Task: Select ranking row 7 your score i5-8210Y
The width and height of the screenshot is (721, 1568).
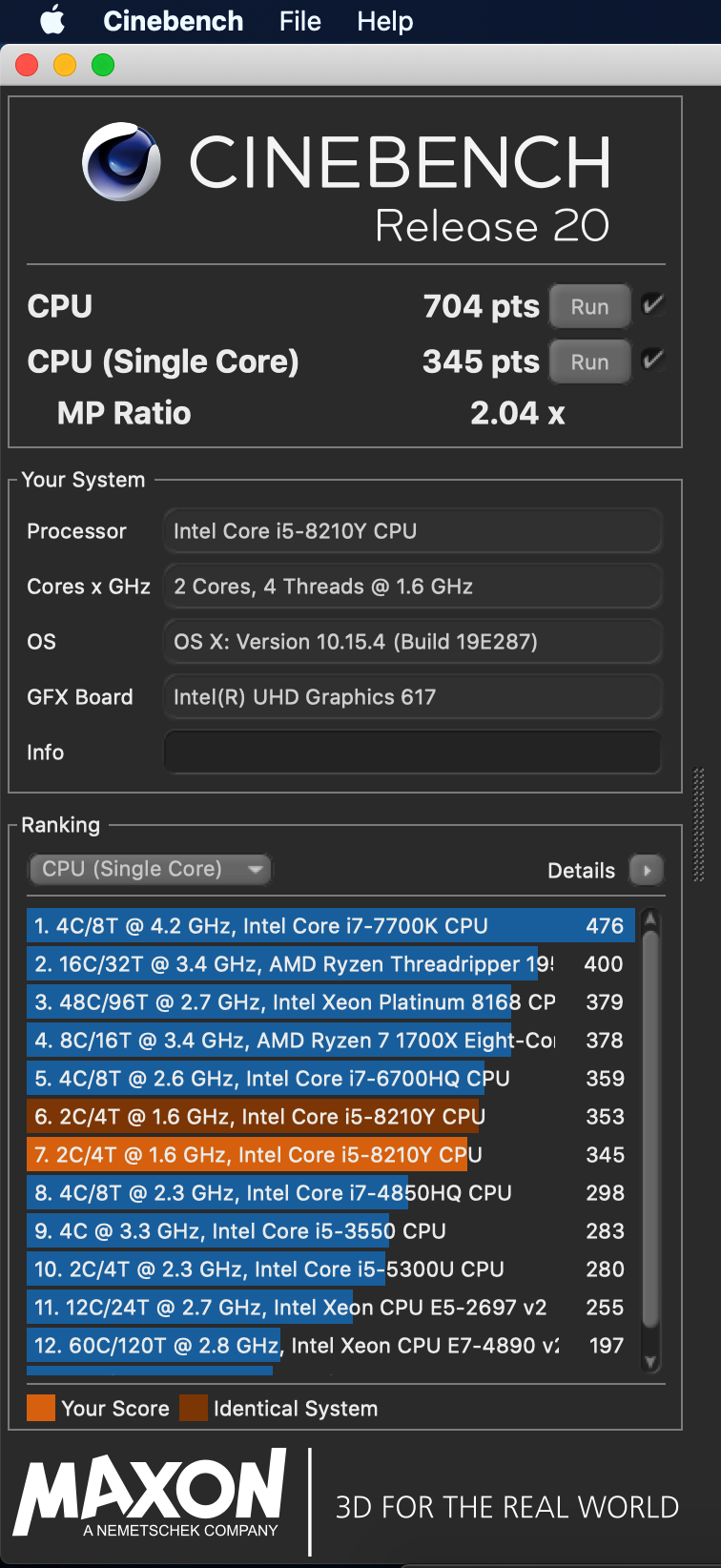Action: click(x=330, y=1154)
